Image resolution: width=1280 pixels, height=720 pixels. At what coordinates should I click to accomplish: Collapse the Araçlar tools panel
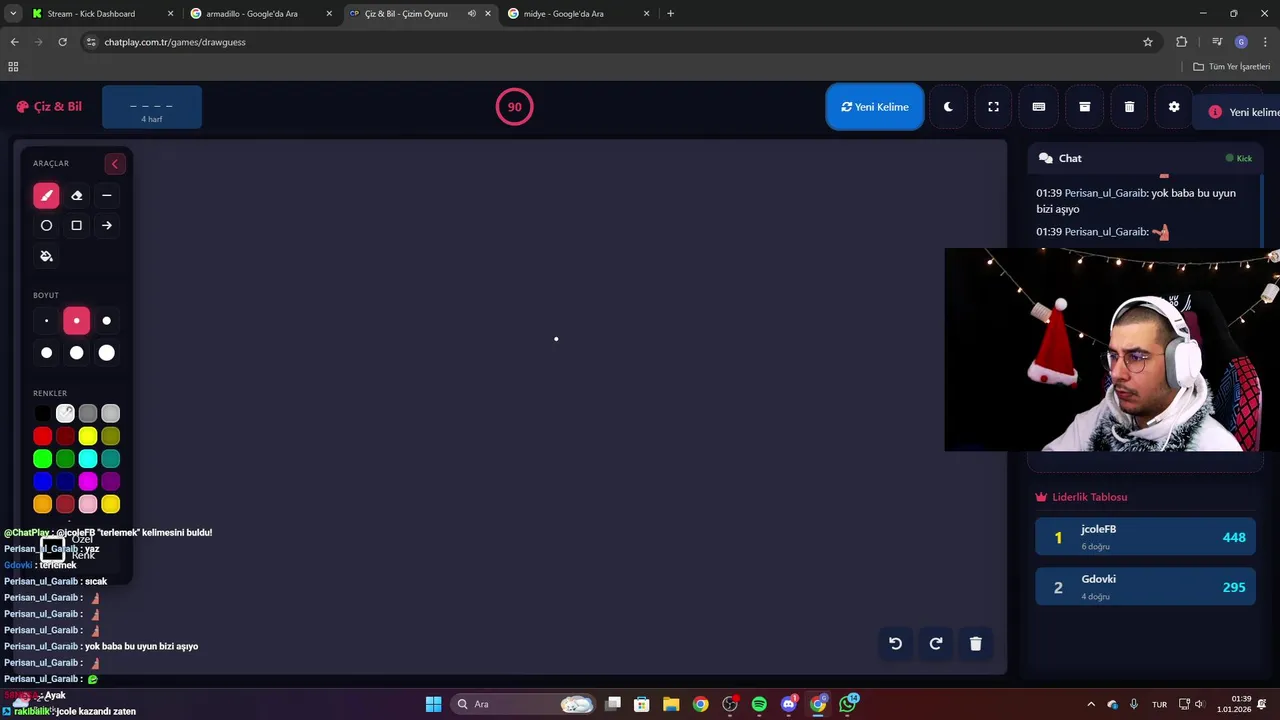tap(114, 164)
